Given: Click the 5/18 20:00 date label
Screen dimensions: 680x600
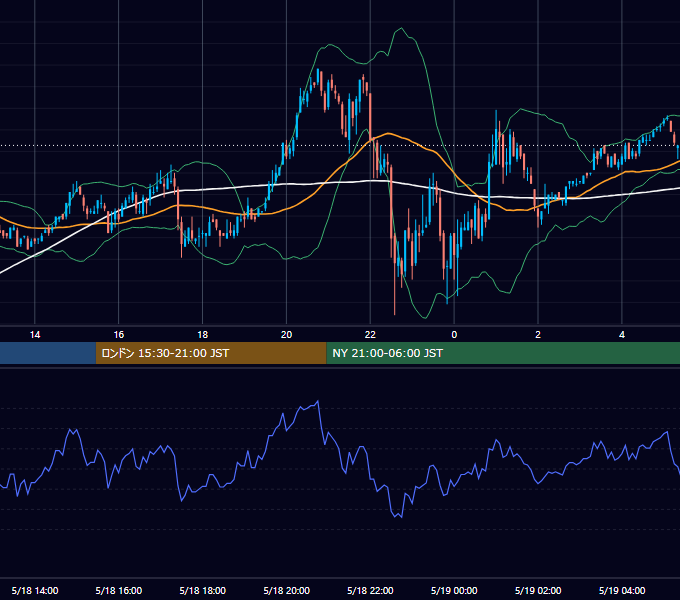Looking at the screenshot, I should coord(286,590).
